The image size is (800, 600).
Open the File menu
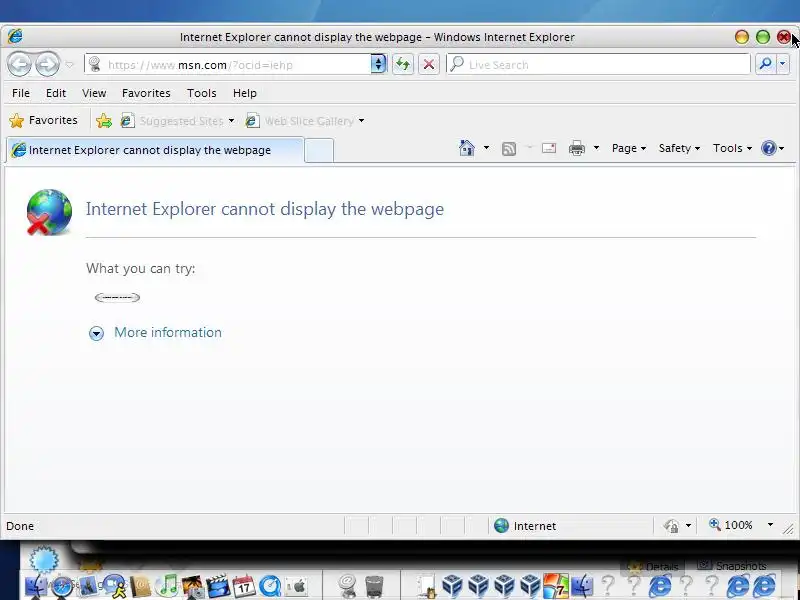coord(21,93)
